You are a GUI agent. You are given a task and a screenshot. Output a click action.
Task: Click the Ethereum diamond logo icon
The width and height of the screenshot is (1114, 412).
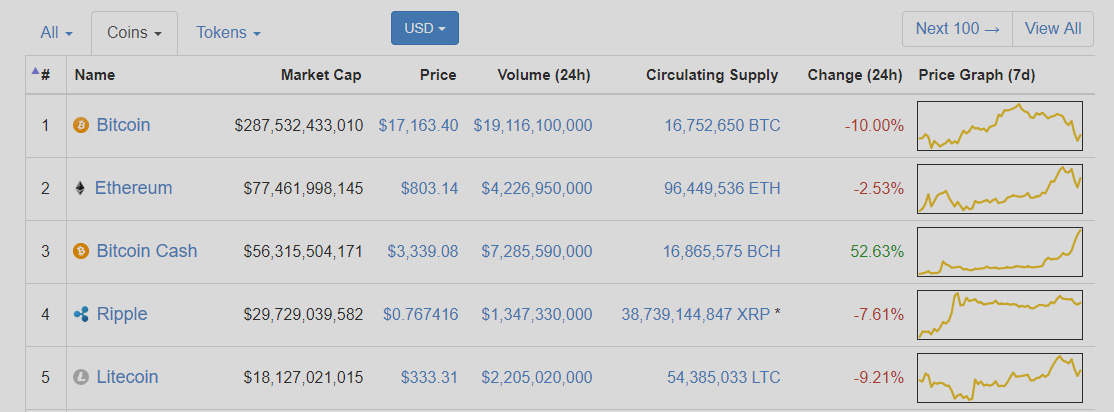tap(80, 188)
